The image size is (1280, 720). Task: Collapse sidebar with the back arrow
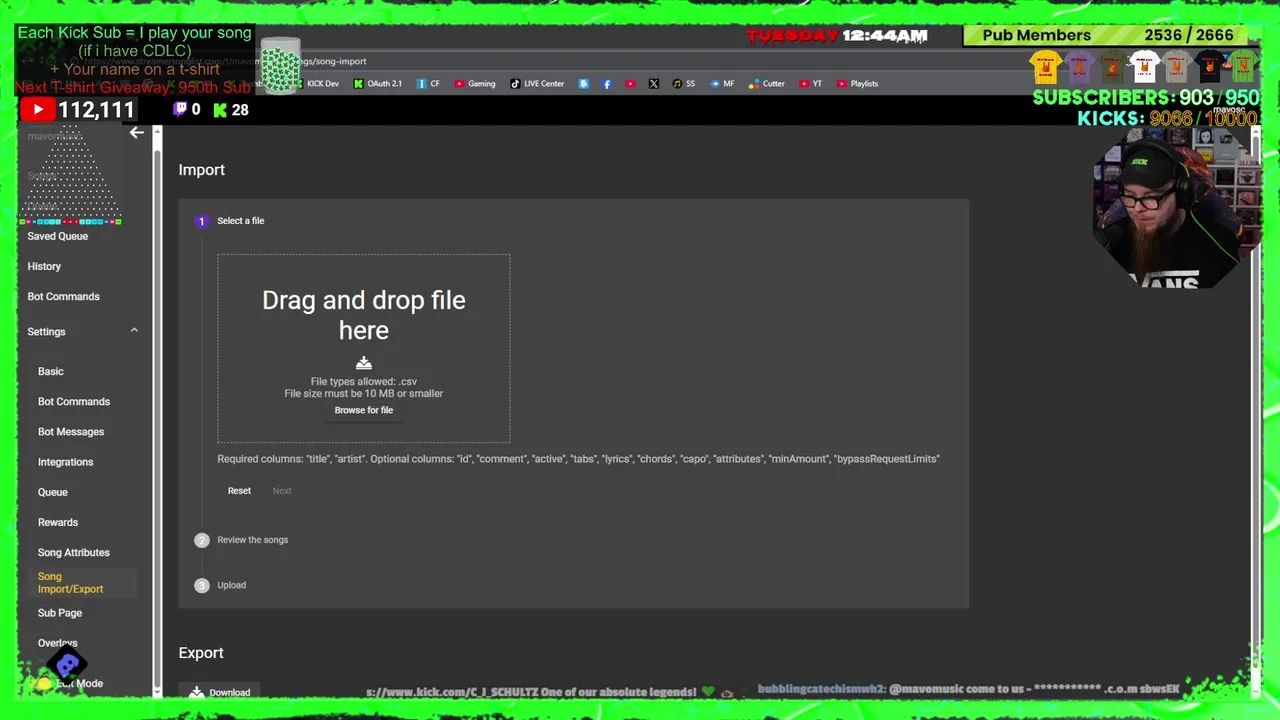pos(137,133)
